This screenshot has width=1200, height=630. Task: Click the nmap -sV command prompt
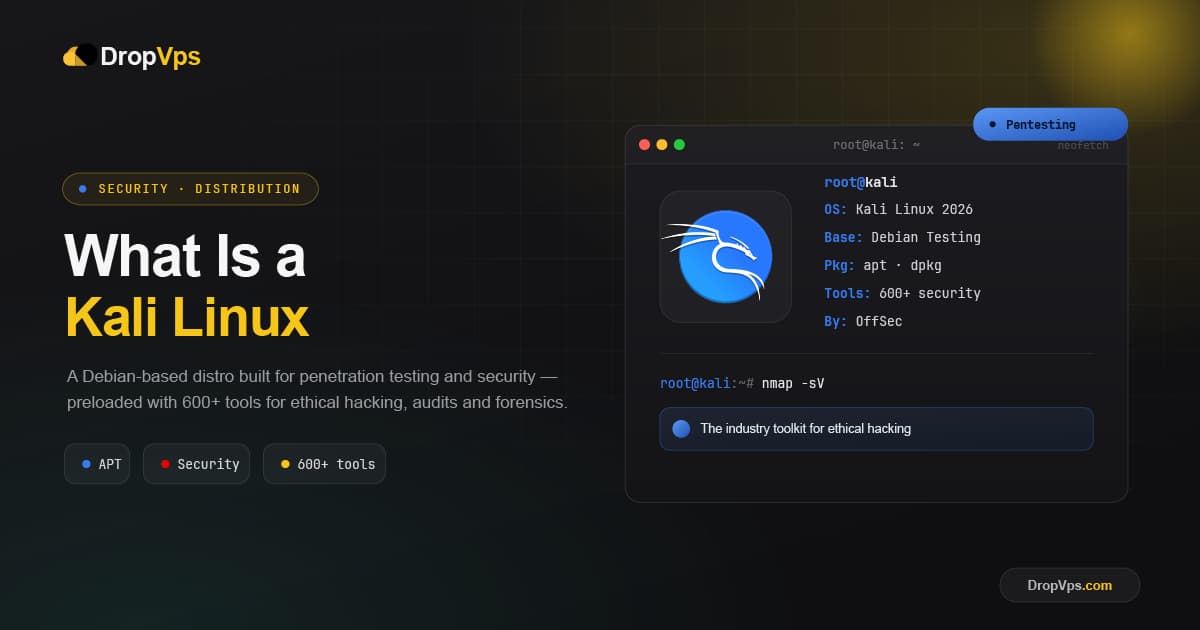(742, 383)
